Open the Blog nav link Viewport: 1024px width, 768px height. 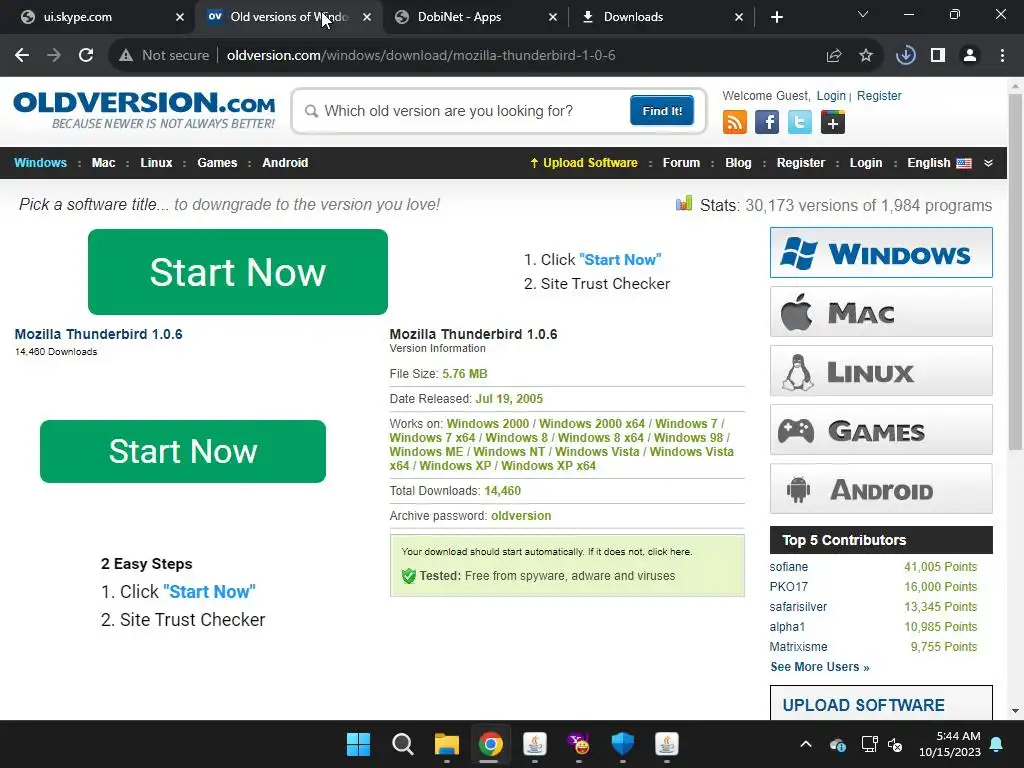(x=738, y=163)
